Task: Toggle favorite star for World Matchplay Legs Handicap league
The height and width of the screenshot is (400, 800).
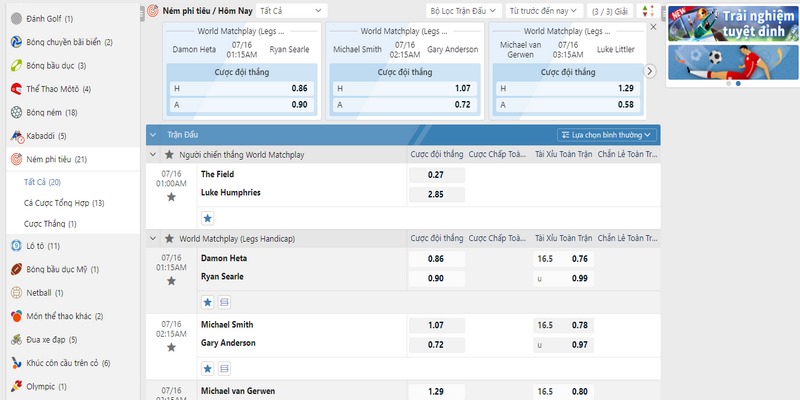Action: click(x=169, y=239)
